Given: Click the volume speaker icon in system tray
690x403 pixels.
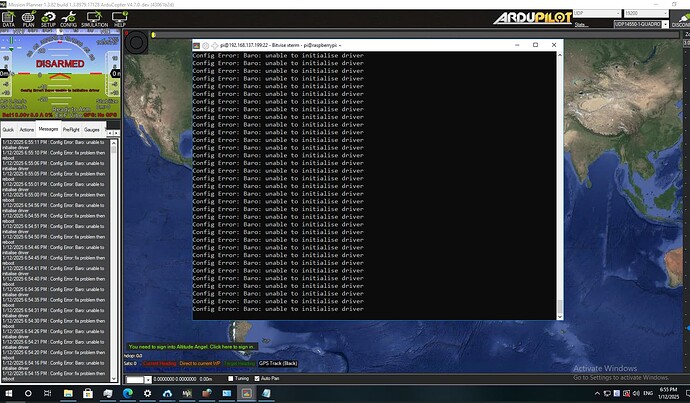Looking at the screenshot, I should [x=636, y=393].
